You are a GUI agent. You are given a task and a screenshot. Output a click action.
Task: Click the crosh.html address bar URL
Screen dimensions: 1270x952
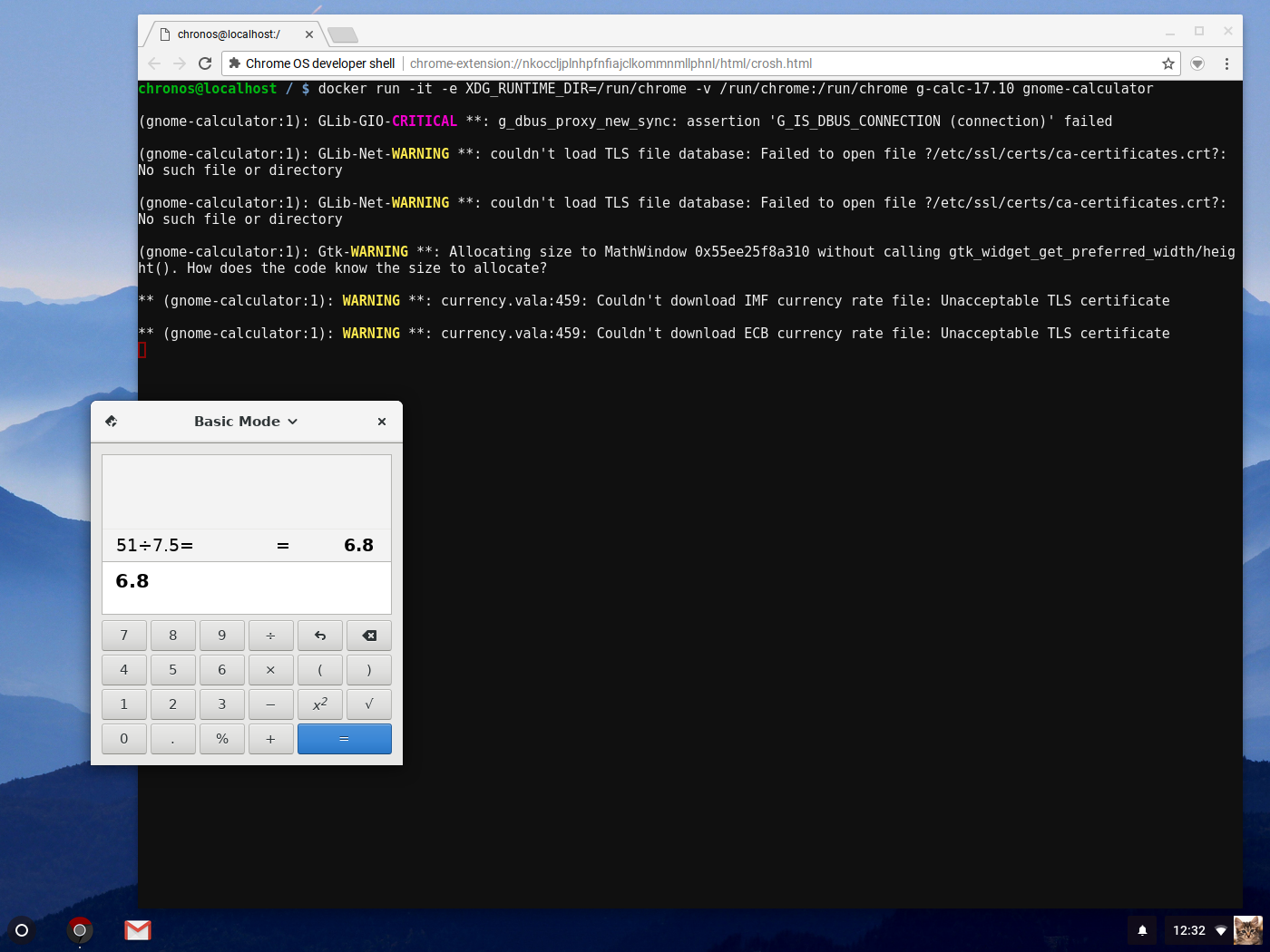click(611, 63)
